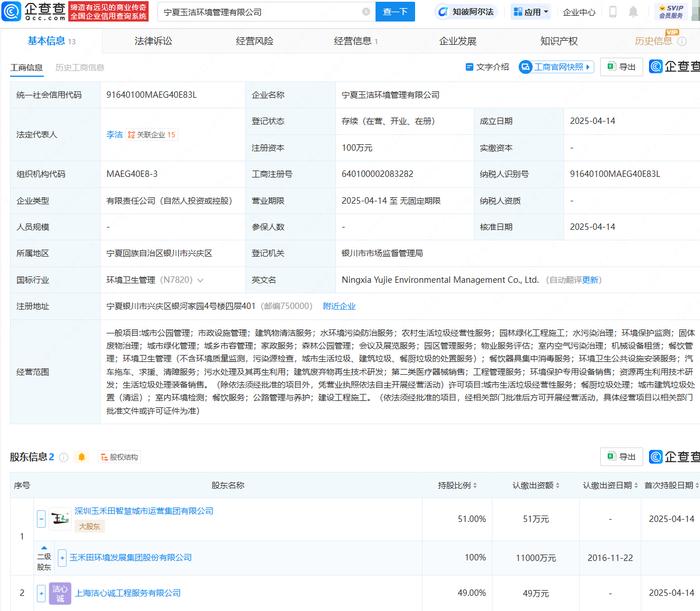Screen dimensions: 700x611
Task: Expand 玉禾田环境发展集团股份有限公司 sub-shareholders
Action: pos(62,558)
